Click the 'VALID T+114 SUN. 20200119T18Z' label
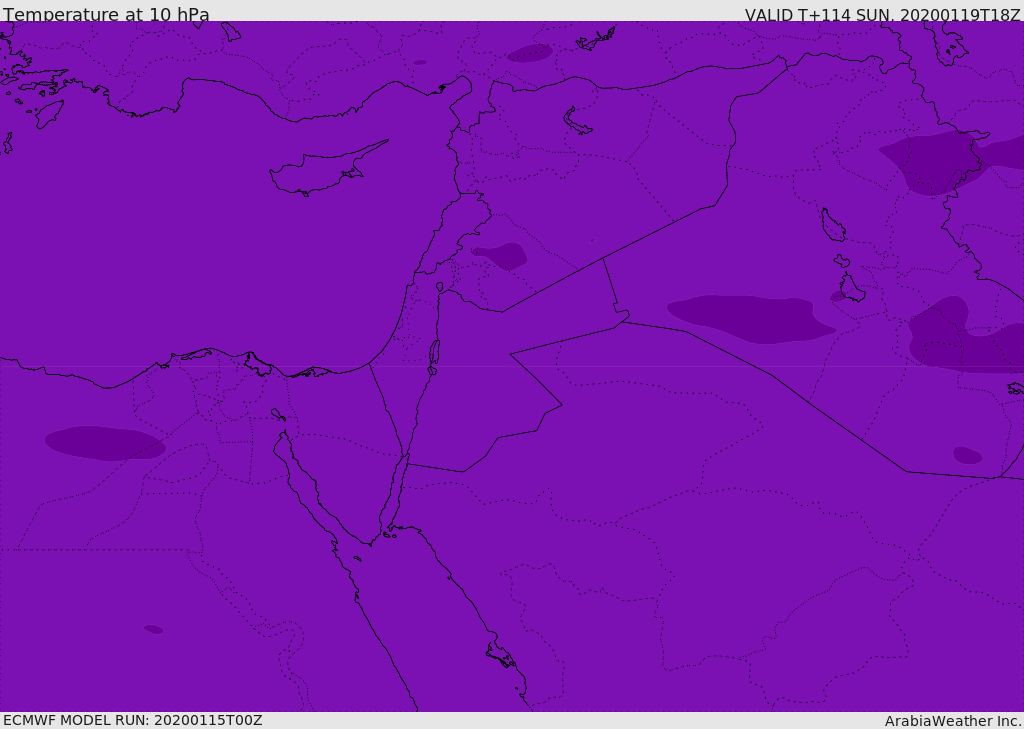This screenshot has height=729, width=1024. coord(882,14)
